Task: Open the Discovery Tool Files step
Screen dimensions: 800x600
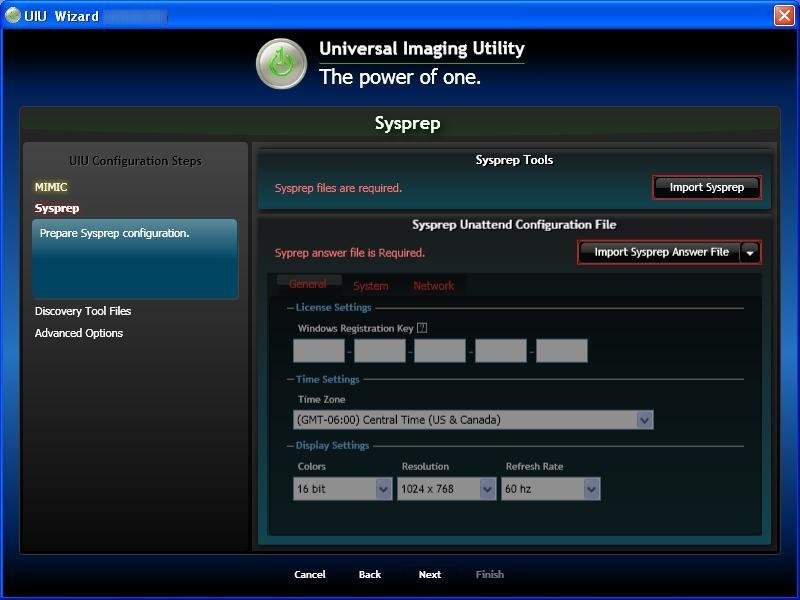Action: click(x=83, y=311)
